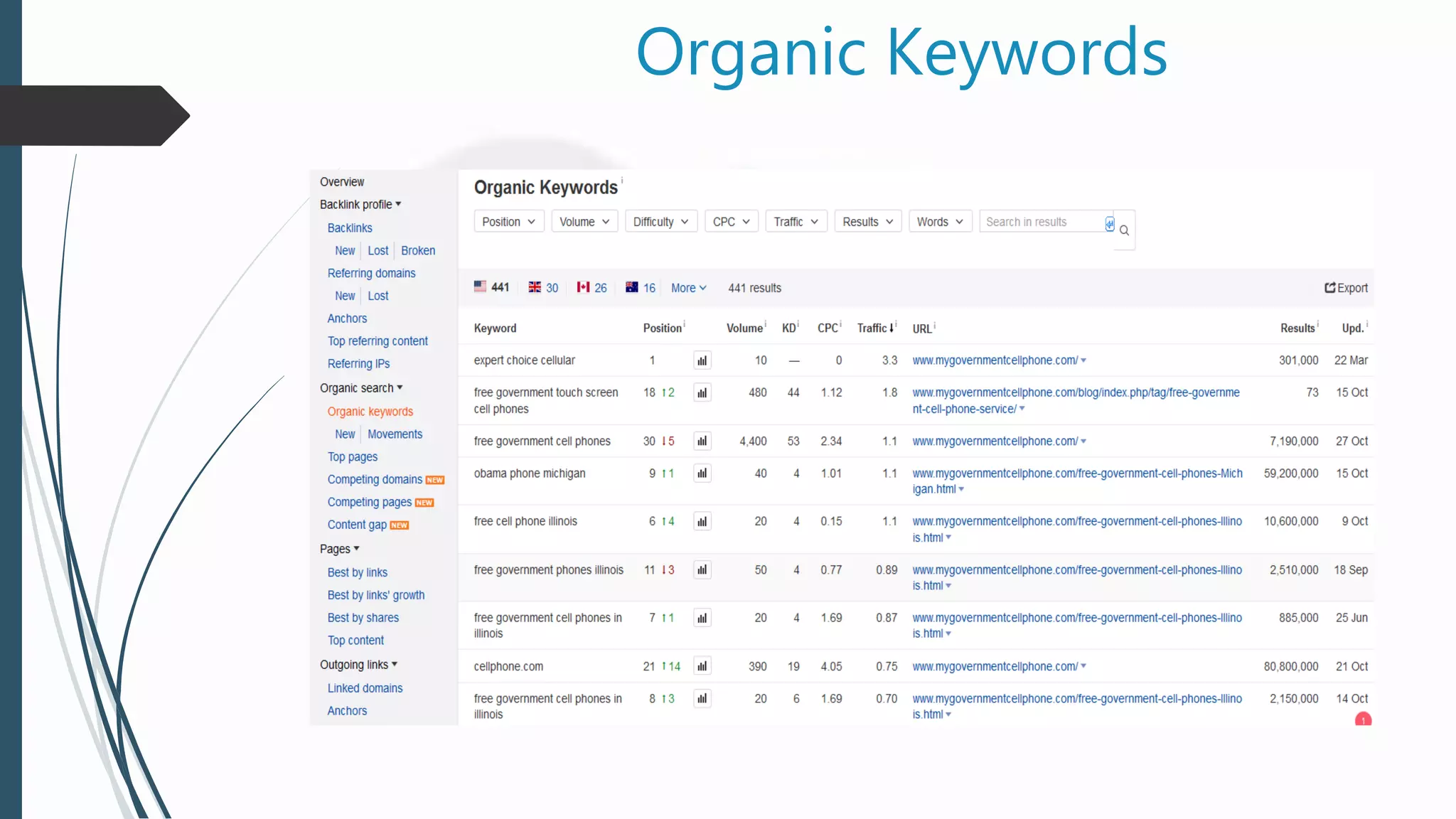
Task: Open Top referring content
Action: pyautogui.click(x=378, y=341)
